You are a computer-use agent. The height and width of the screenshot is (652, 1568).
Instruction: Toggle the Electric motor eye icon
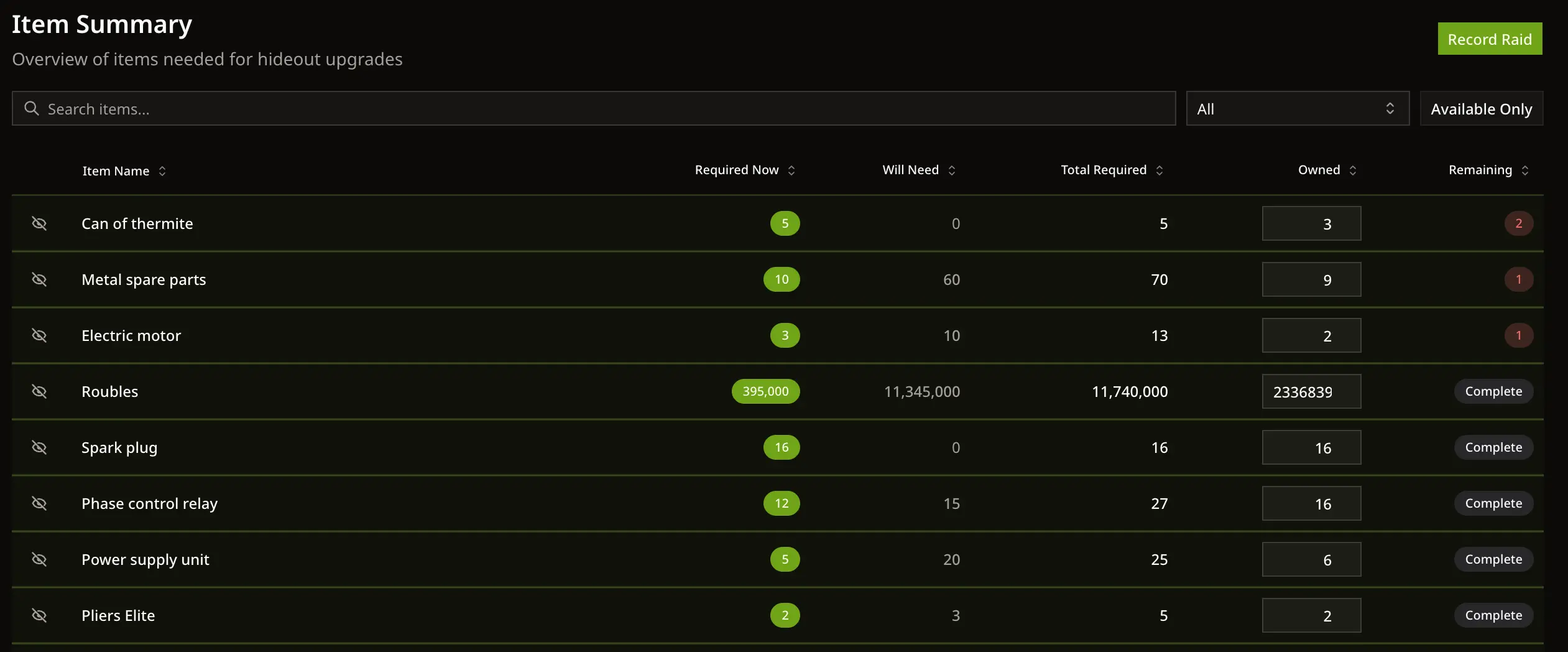tap(40, 335)
